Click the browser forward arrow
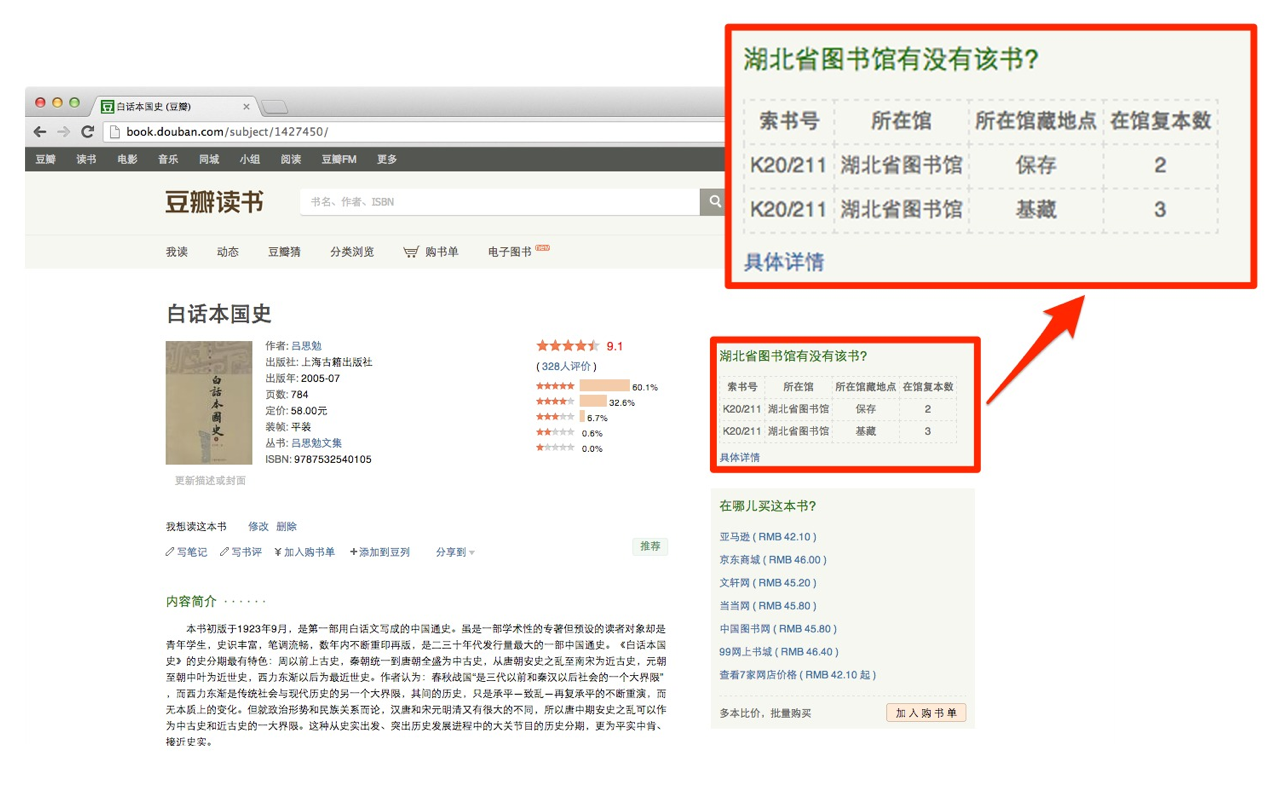Viewport: 1280px width, 800px height. click(x=63, y=132)
